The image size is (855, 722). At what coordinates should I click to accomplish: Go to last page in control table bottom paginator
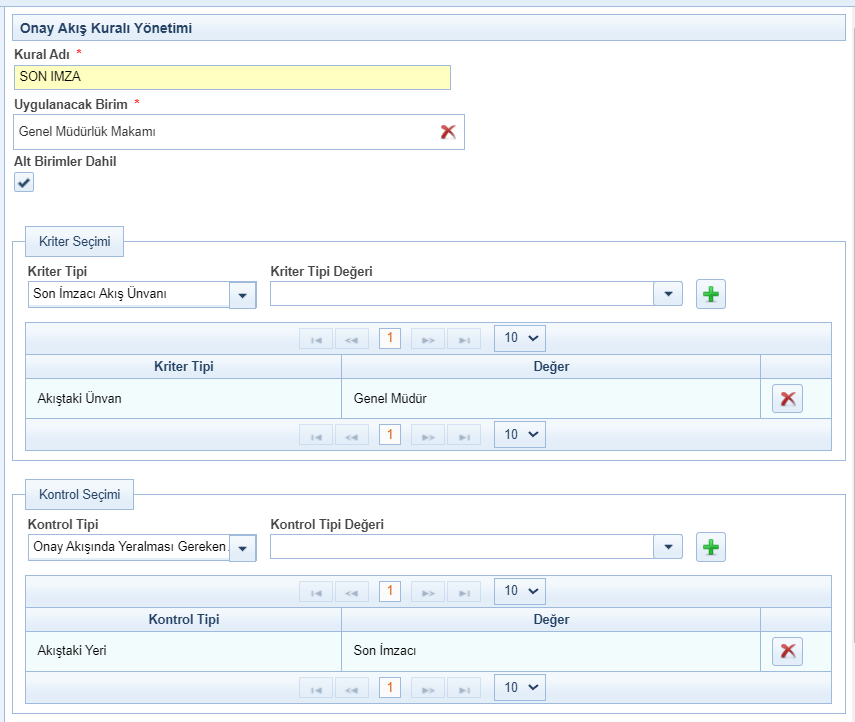464,688
